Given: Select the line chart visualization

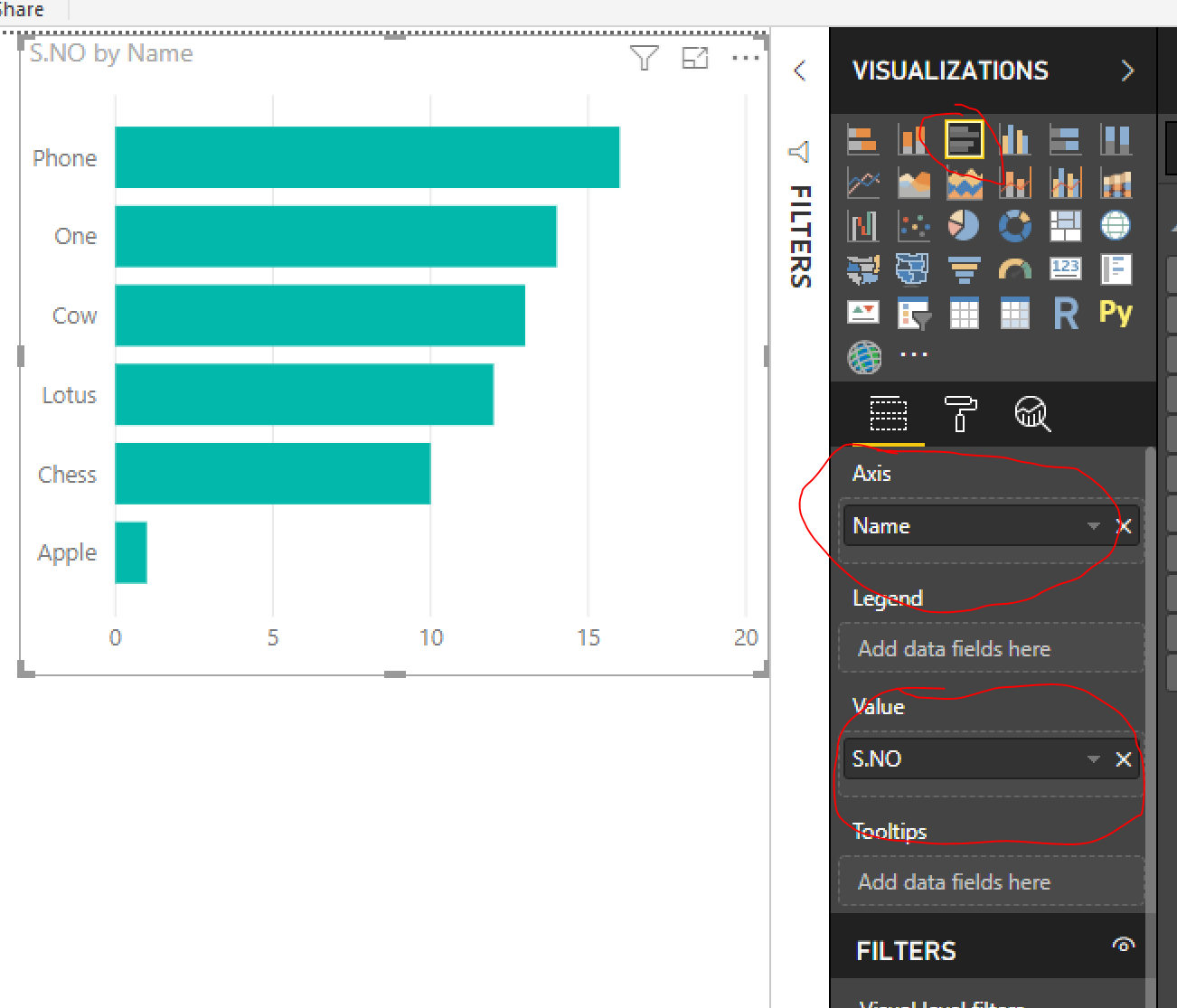Looking at the screenshot, I should click(863, 183).
